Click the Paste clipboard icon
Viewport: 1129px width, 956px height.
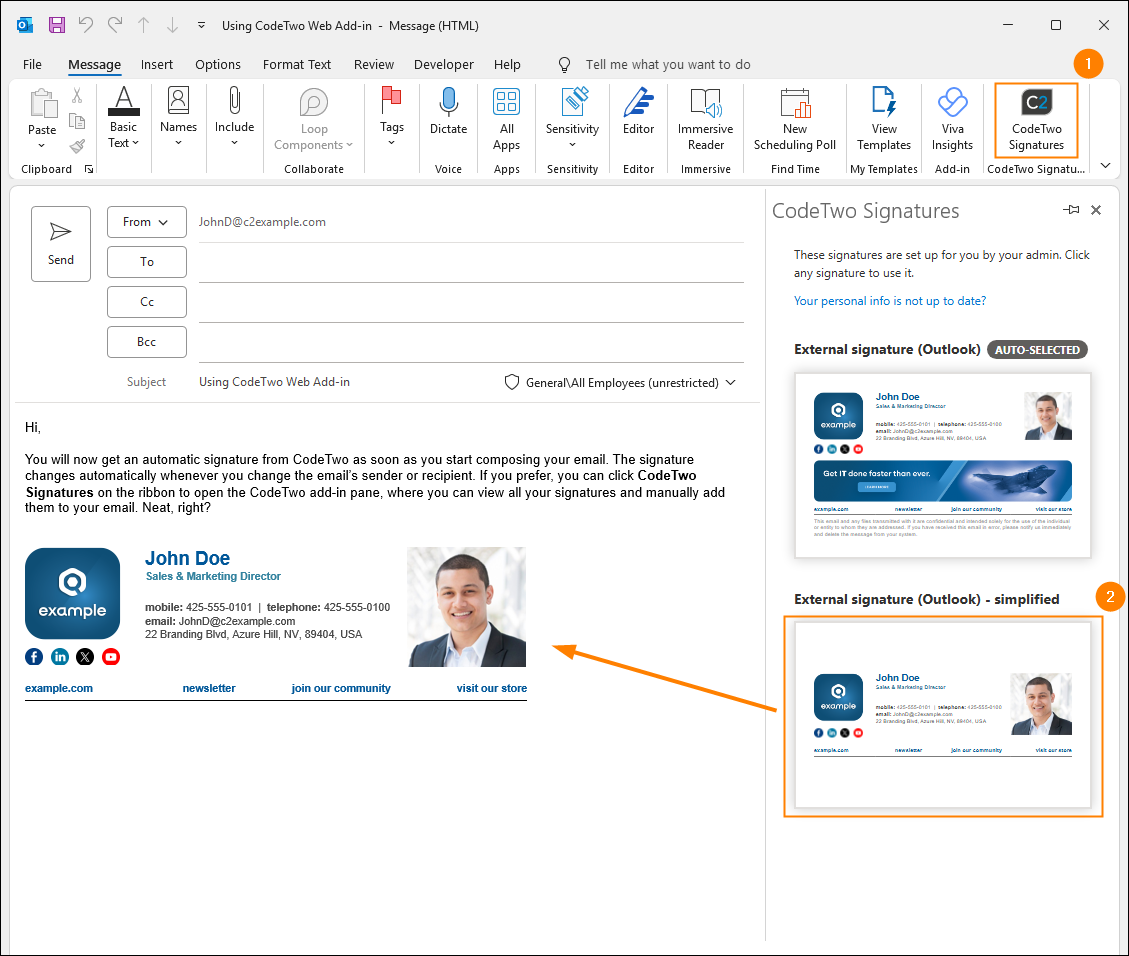(x=42, y=104)
